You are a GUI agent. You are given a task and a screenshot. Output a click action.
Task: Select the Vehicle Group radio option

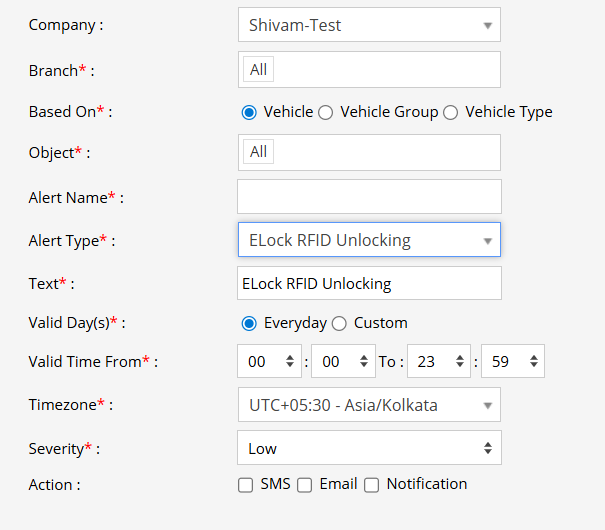(325, 112)
